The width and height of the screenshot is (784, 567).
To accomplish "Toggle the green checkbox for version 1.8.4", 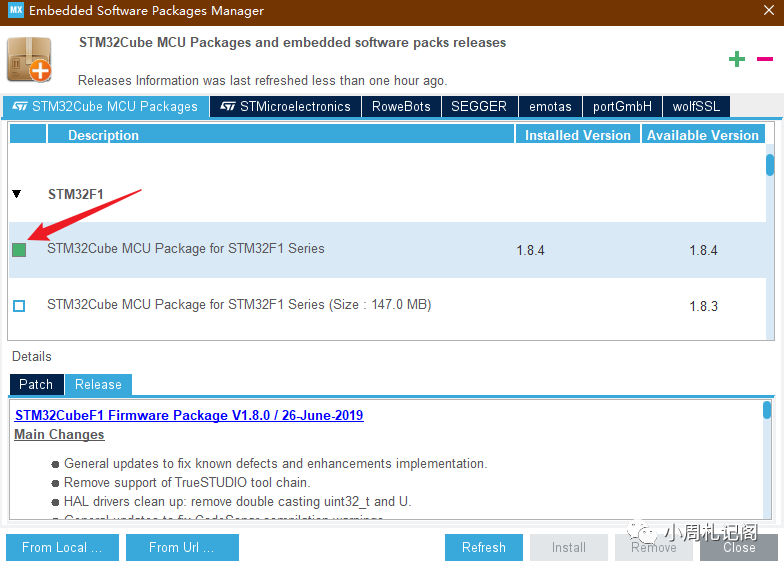I will (x=19, y=250).
